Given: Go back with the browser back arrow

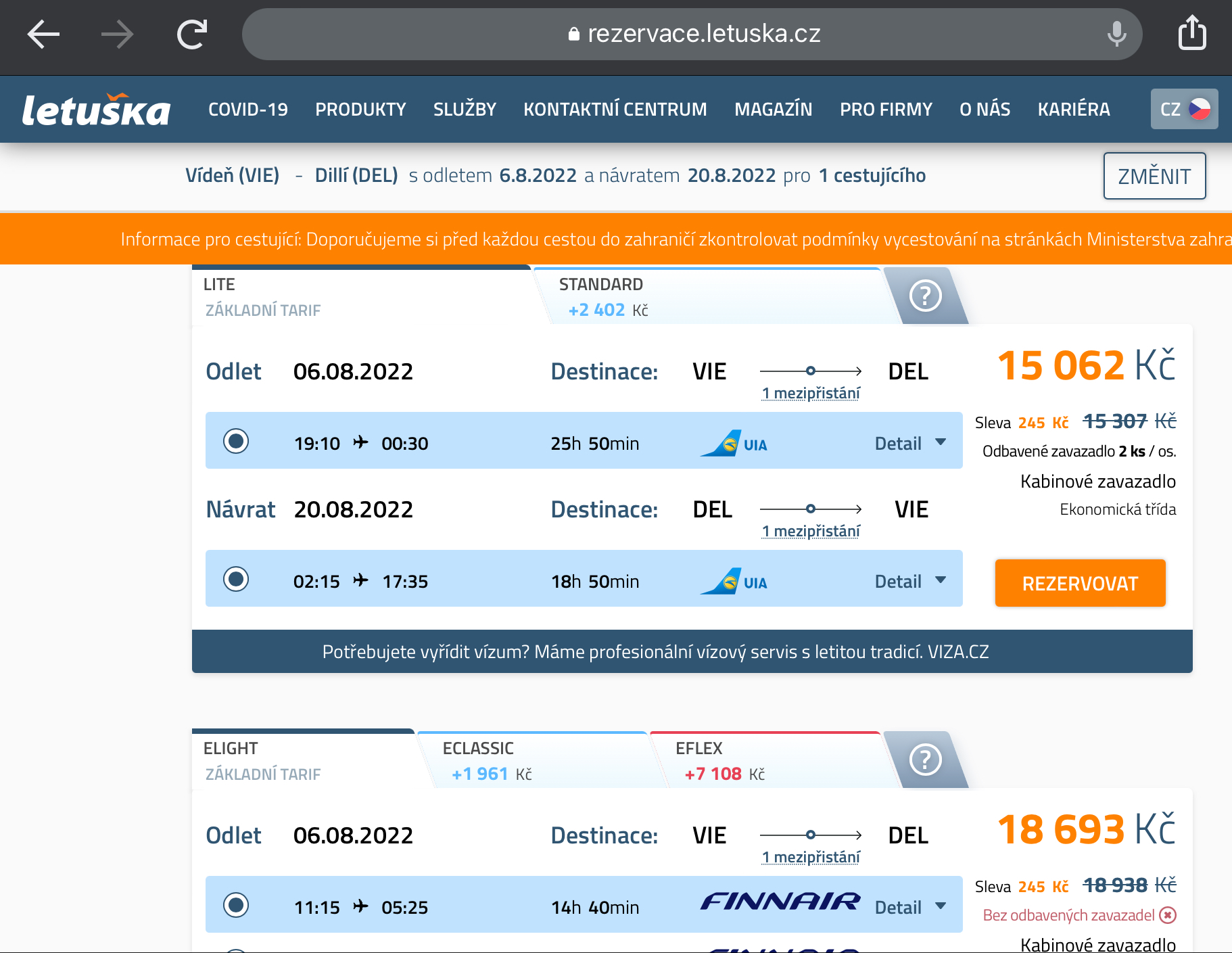Looking at the screenshot, I should tap(44, 34).
